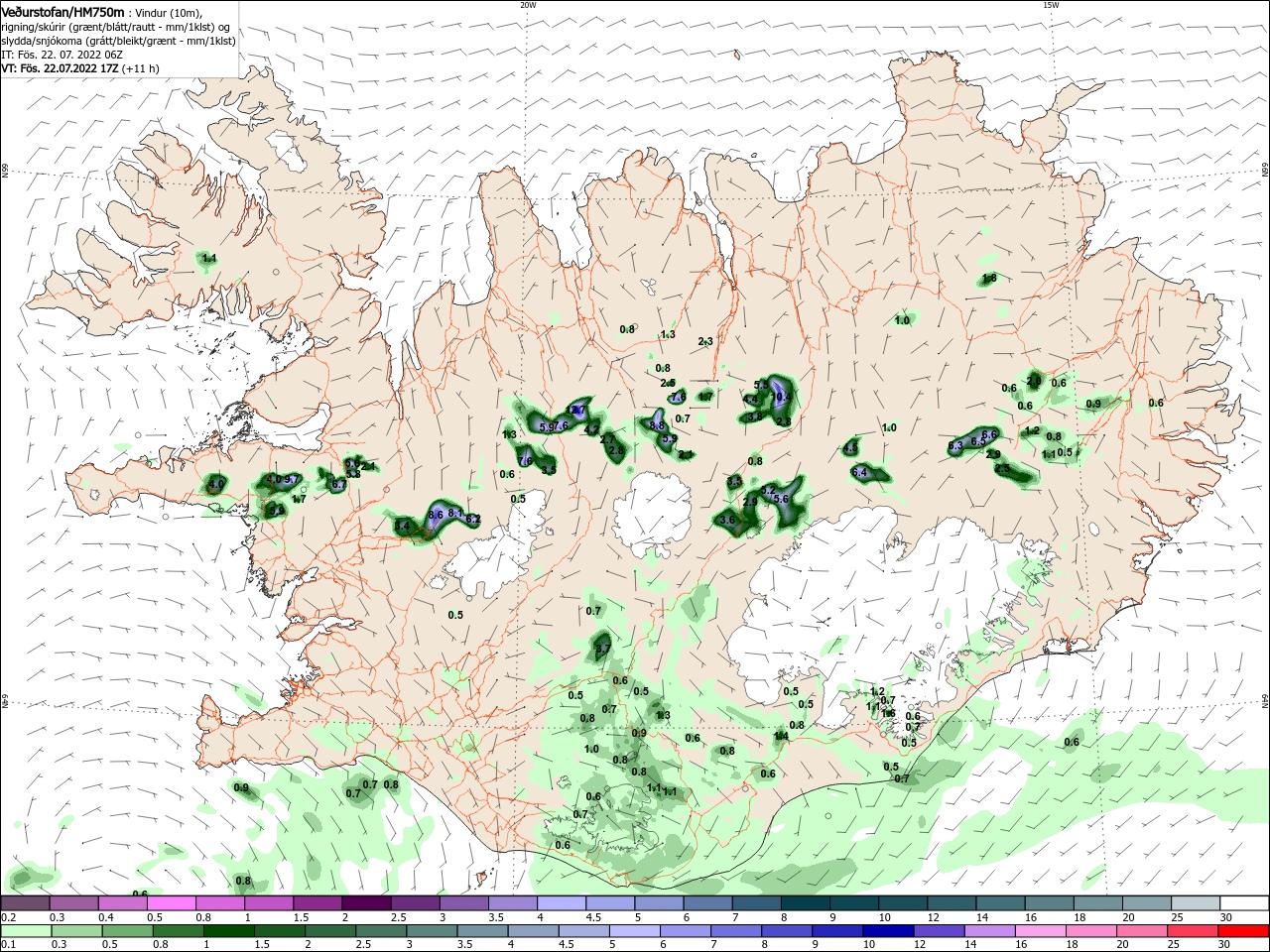Select the palest green 0.1 swatch in the lower legend
This screenshot has height=952, width=1270.
tap(25, 931)
